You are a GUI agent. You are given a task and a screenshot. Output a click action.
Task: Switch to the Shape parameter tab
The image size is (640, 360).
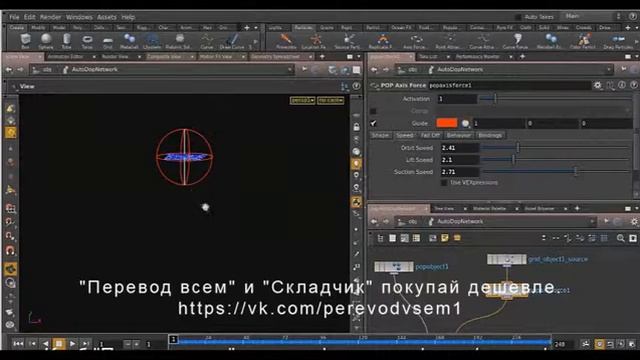380,135
